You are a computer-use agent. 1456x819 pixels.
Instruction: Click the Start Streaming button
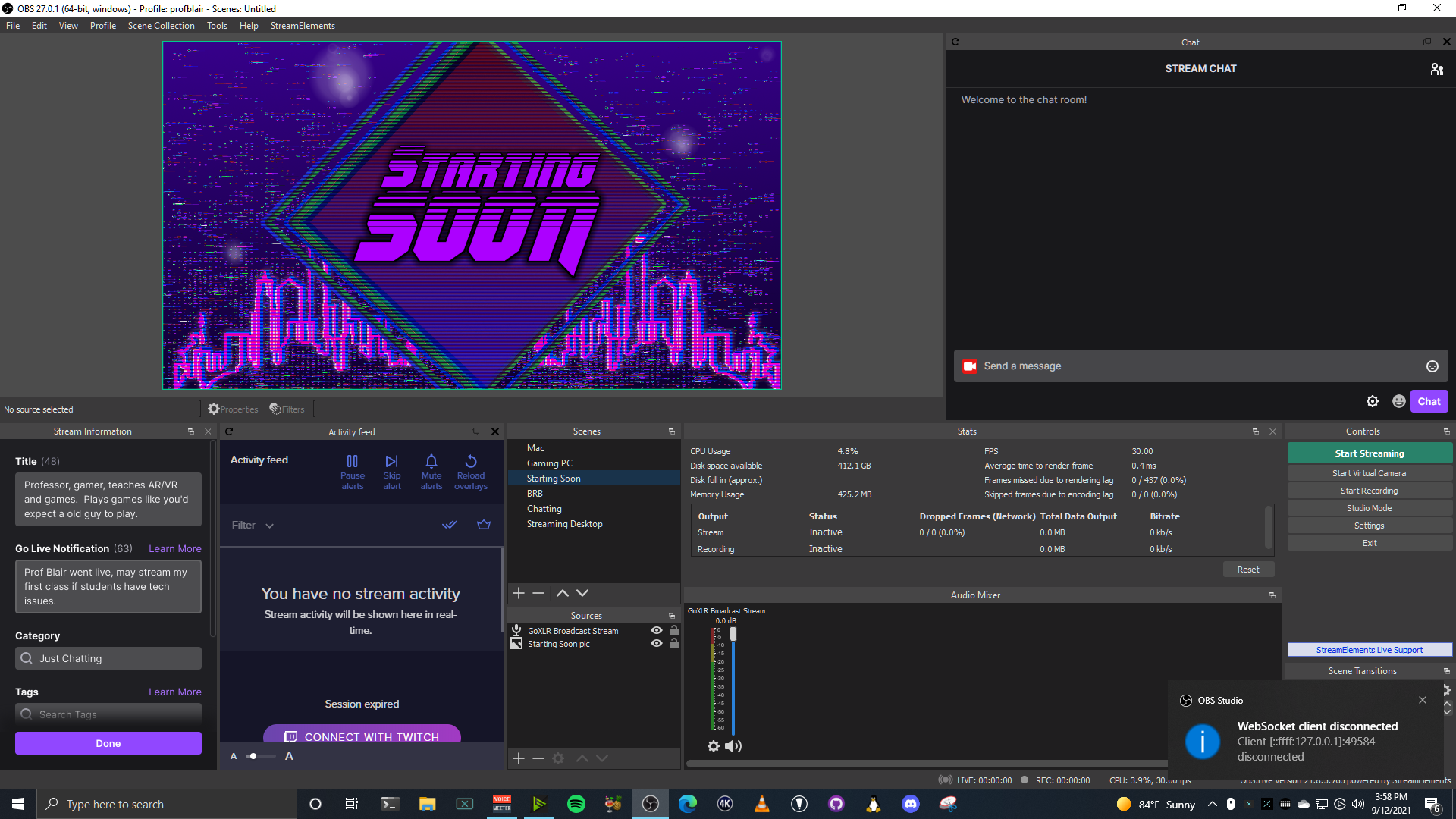(1369, 453)
